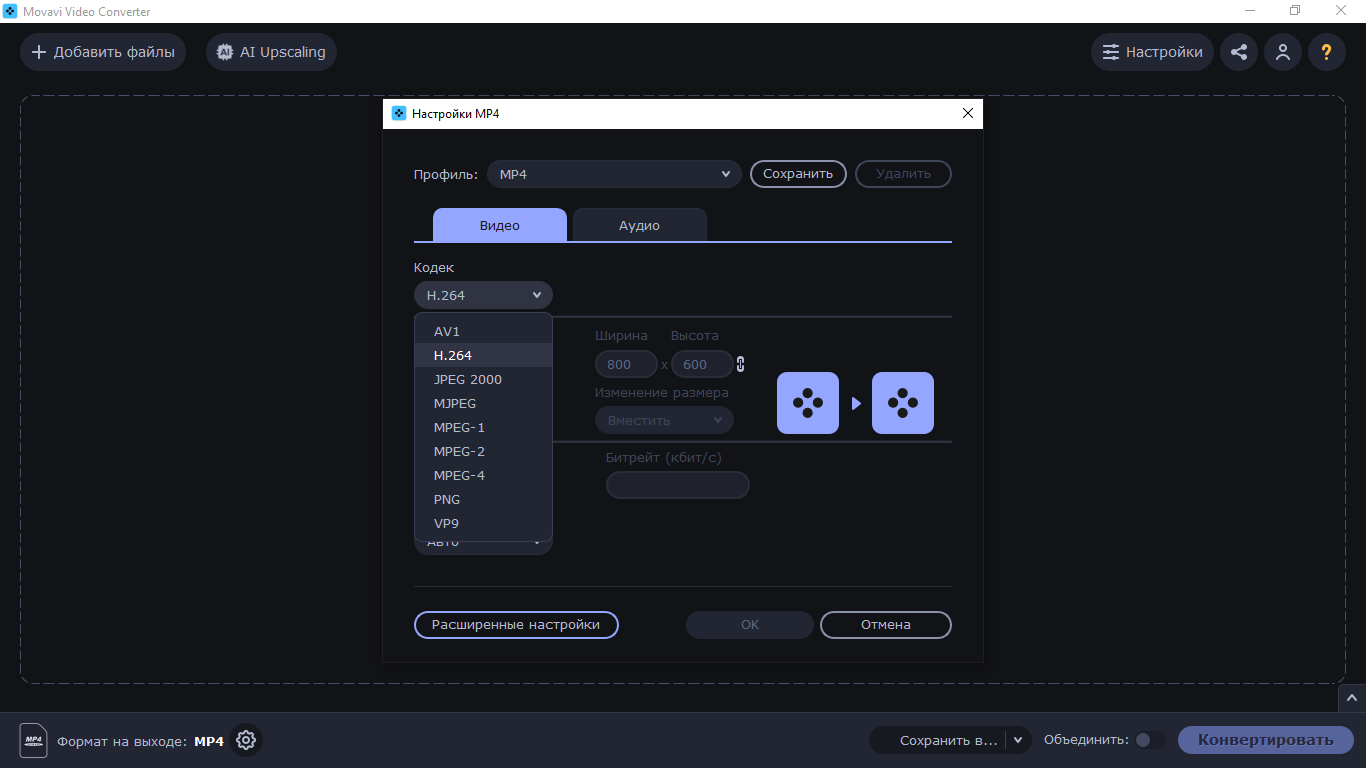Choose the MJPEG codec

(483, 403)
